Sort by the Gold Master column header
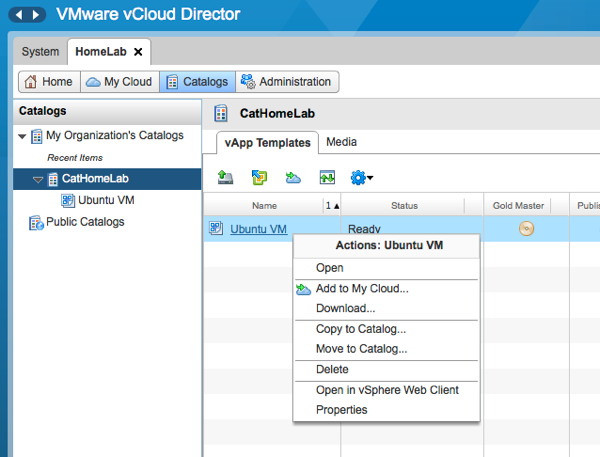The image size is (600, 457). point(518,206)
